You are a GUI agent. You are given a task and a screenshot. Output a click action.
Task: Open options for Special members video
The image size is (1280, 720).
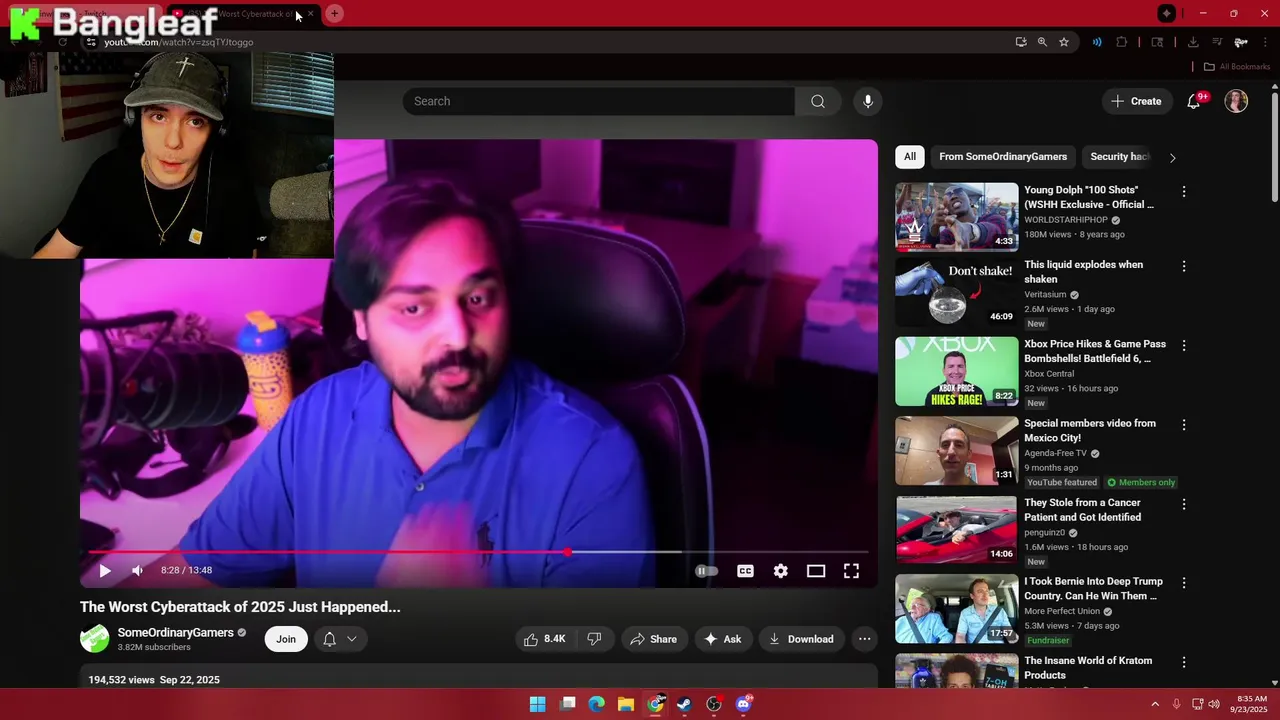1184,424
